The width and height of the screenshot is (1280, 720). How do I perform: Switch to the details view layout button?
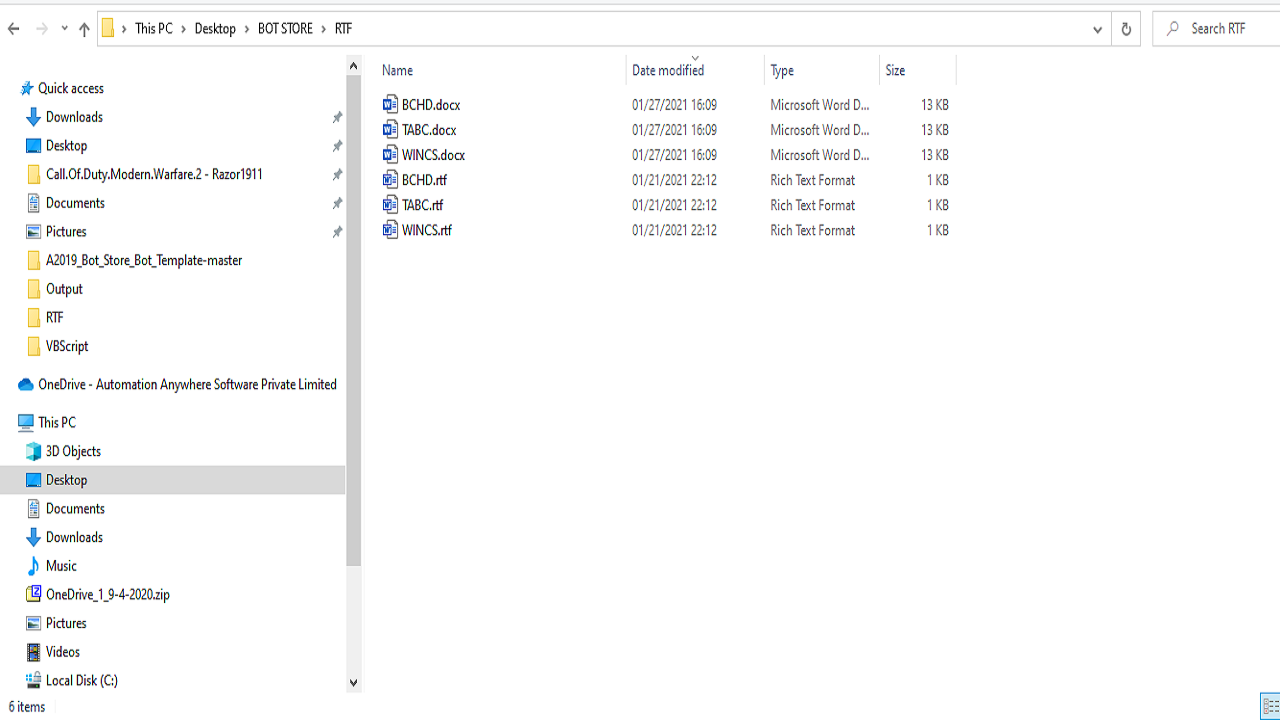coord(1271,706)
